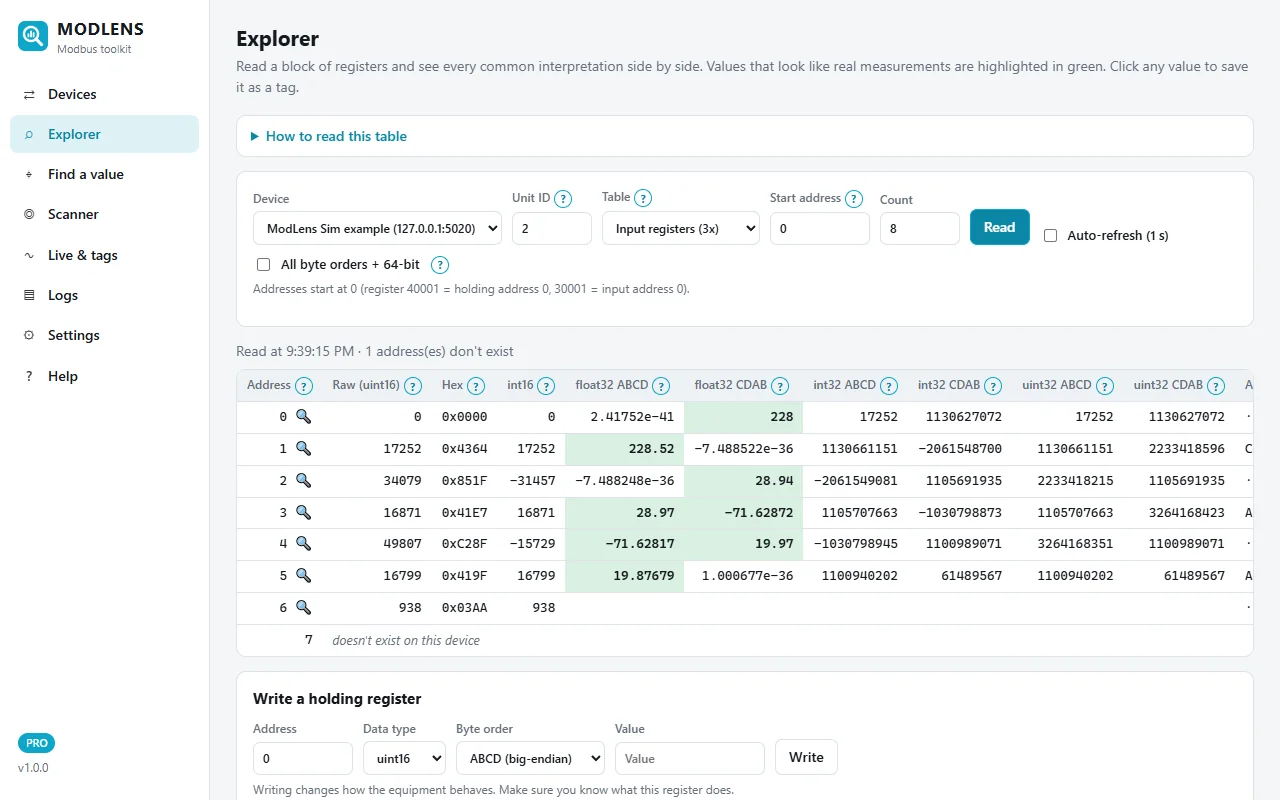Screen dimensions: 1280x800
Task: Click the highlighted value 19.87679
Action: tap(624, 575)
